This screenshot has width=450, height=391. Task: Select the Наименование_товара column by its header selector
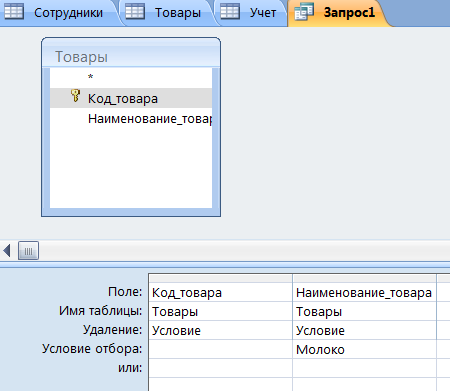[364, 278]
